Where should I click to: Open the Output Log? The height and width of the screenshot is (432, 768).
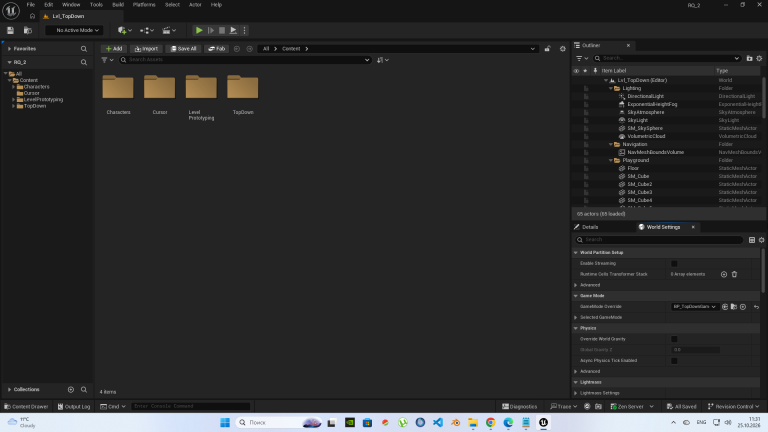point(74,407)
